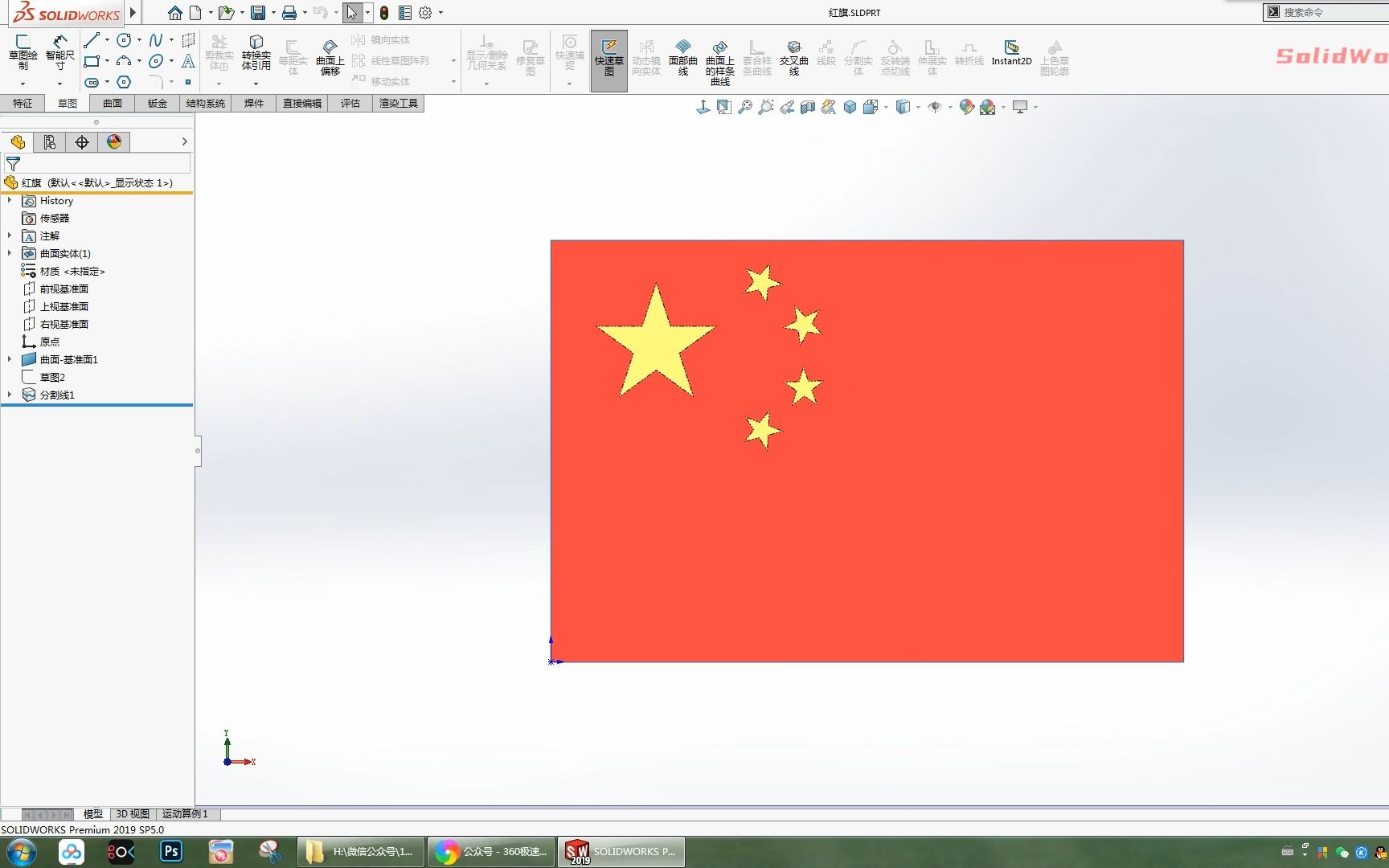The height and width of the screenshot is (868, 1389).
Task: Expand the 曲面实体(1) tree node
Action: coord(10,253)
